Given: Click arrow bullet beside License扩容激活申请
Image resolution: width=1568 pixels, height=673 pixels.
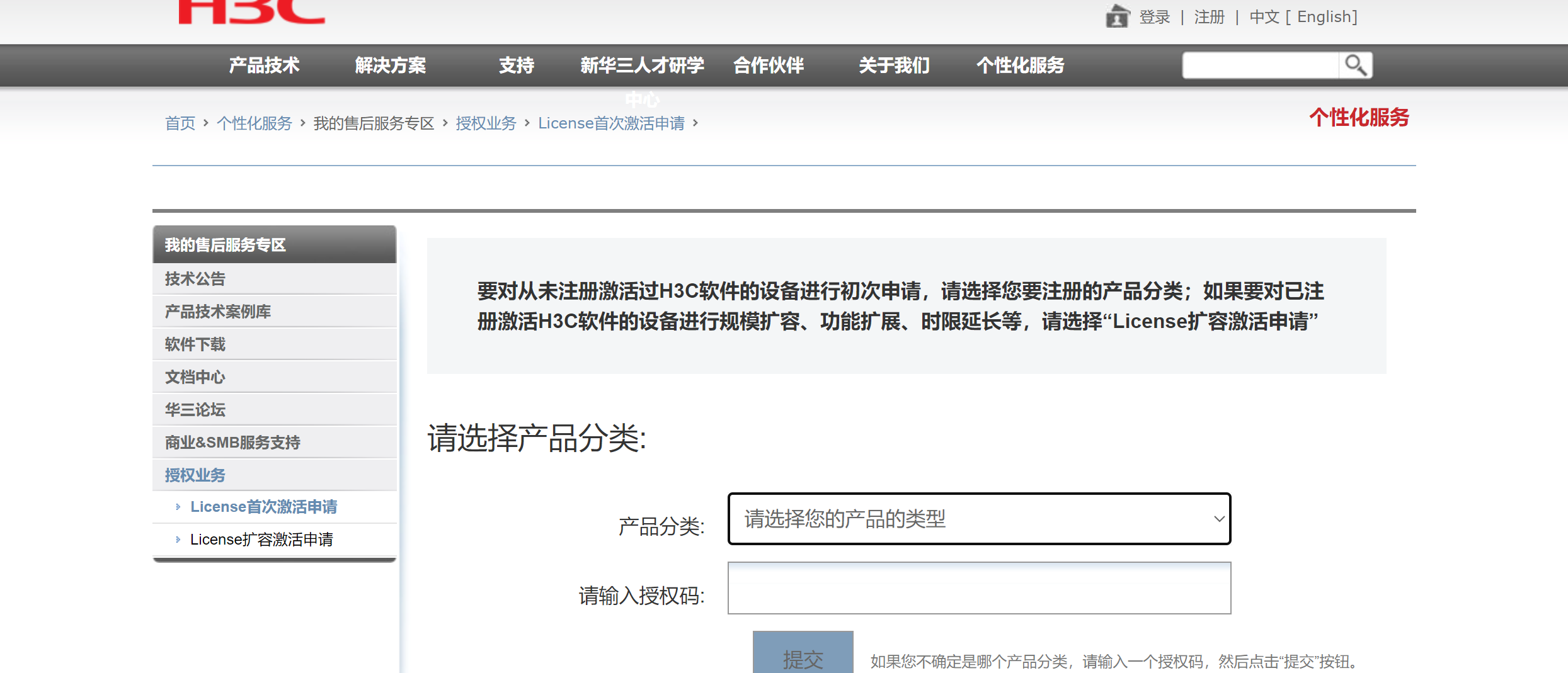Looking at the screenshot, I should 178,540.
